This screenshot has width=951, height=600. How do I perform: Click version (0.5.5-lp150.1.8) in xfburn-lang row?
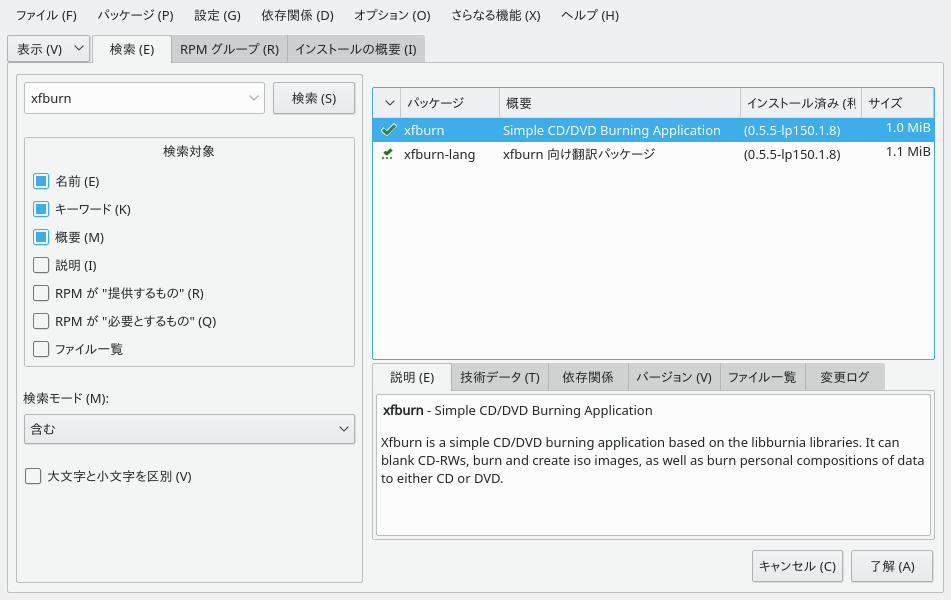click(x=792, y=155)
